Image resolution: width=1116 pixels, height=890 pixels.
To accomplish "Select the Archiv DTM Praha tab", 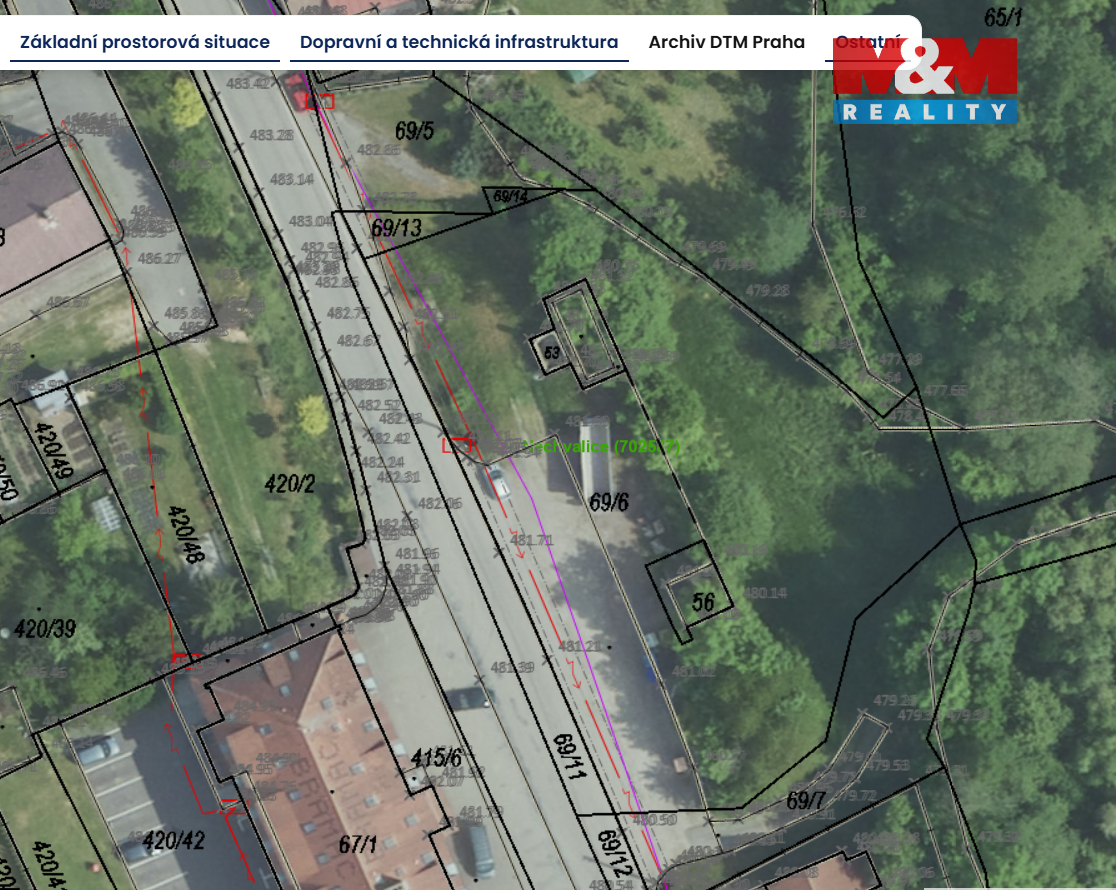I will click(x=726, y=42).
